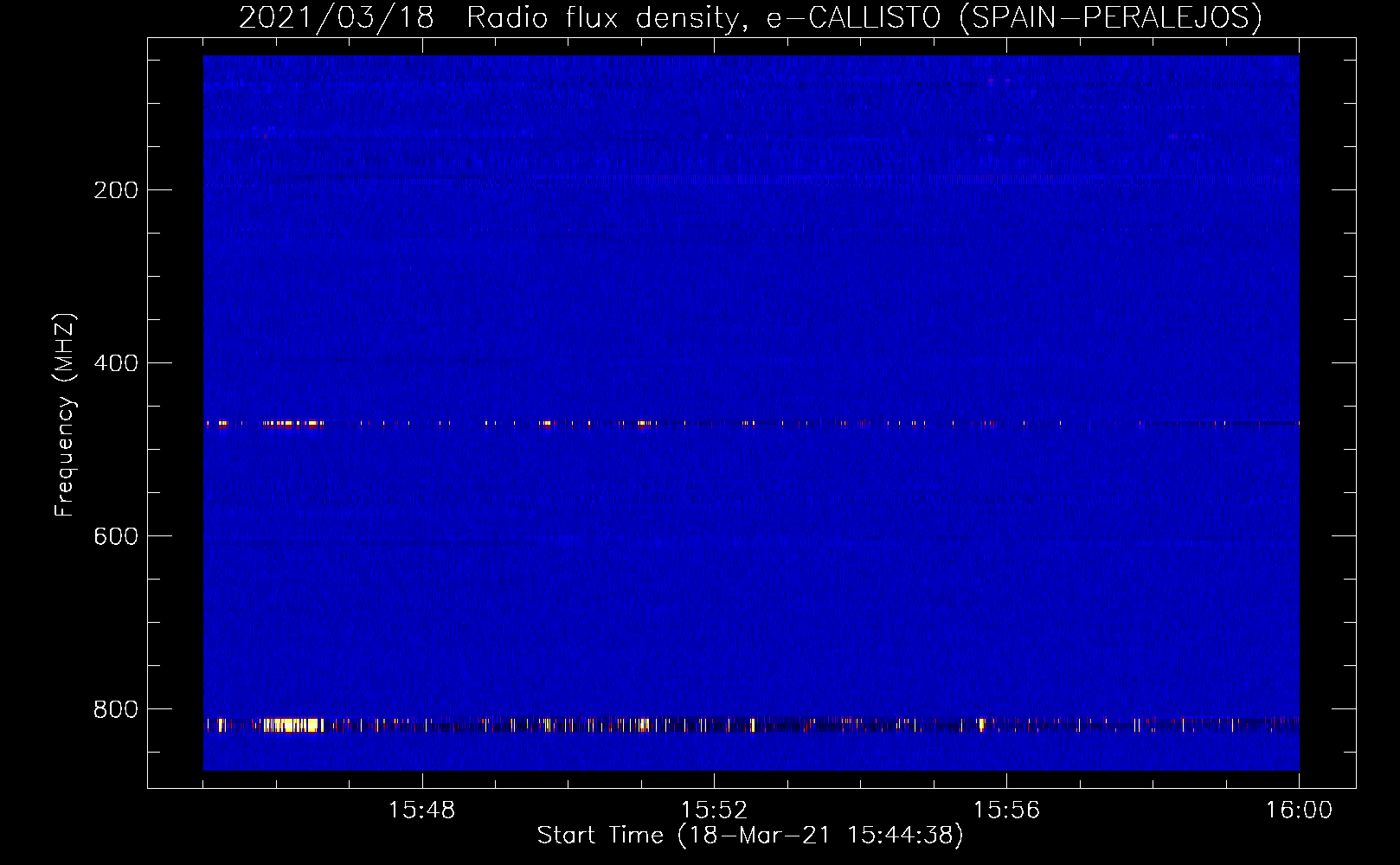Viewport: 1400px width, 865px height.
Task: Click the '15:48' time axis label
Action: pyautogui.click(x=421, y=811)
